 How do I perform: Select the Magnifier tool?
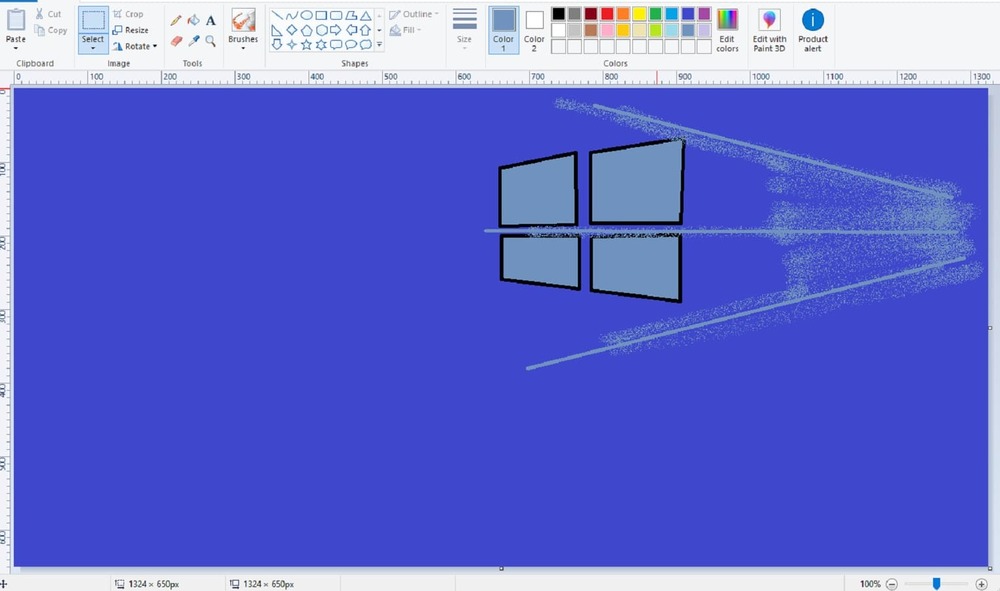coord(211,41)
